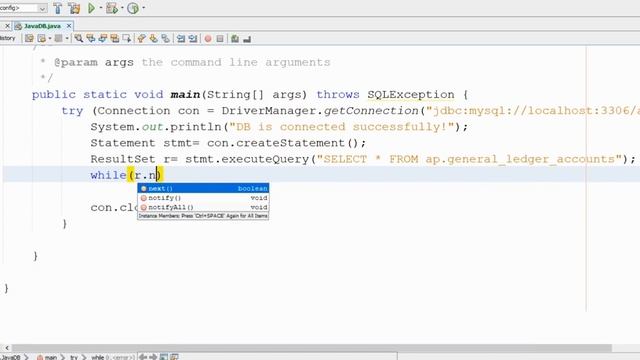Close the tab left of JavaDB.java
Viewport: 640px width, 360px height.
[7, 26]
